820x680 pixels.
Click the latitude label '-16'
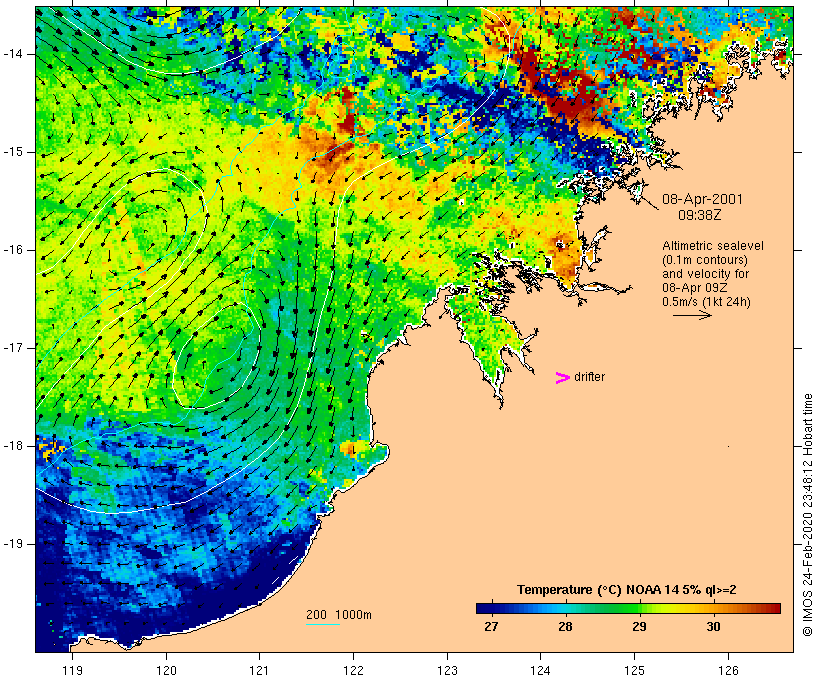tap(13, 250)
